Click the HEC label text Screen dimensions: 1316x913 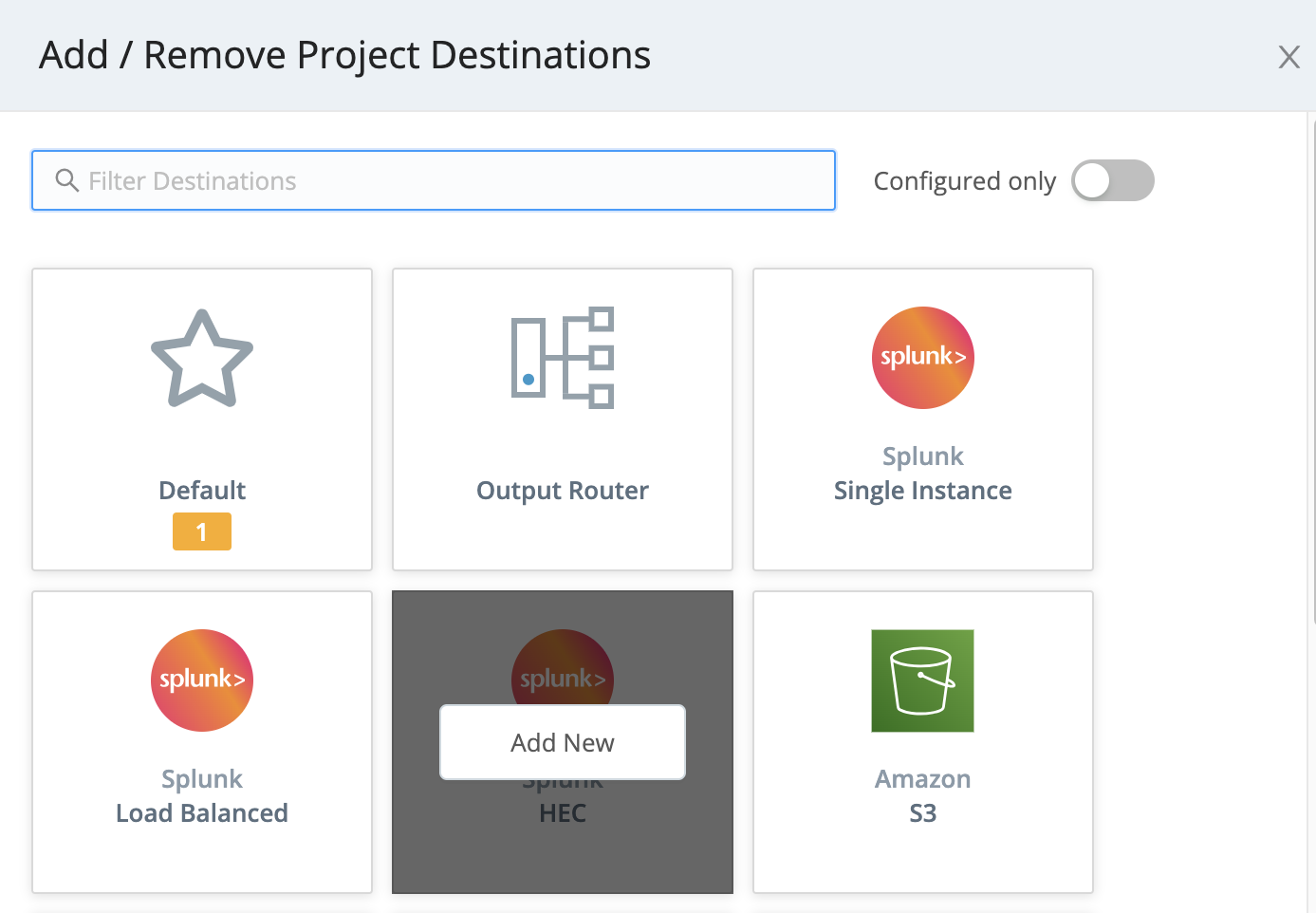(563, 813)
